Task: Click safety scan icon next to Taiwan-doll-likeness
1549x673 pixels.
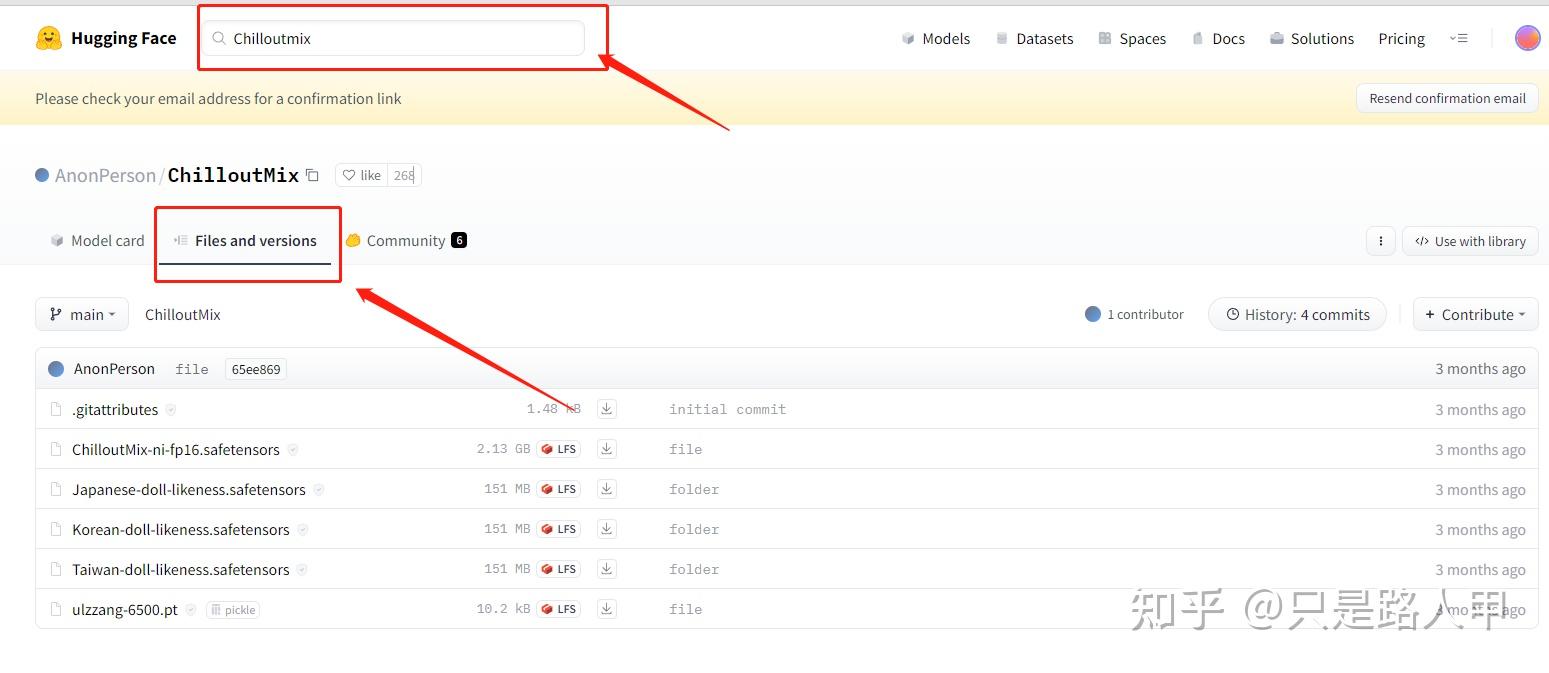Action: click(x=302, y=569)
